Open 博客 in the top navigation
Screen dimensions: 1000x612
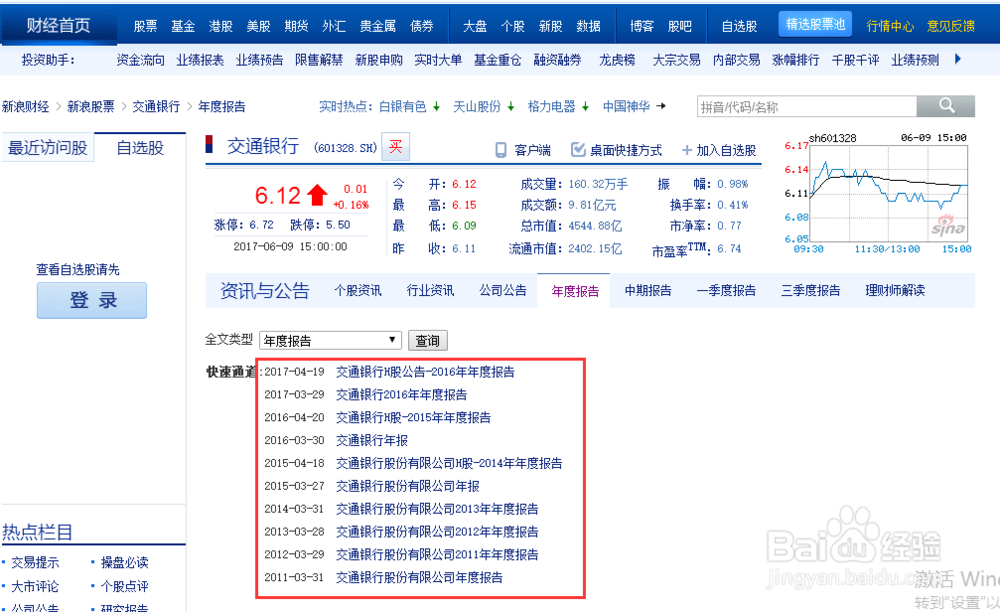[642, 26]
